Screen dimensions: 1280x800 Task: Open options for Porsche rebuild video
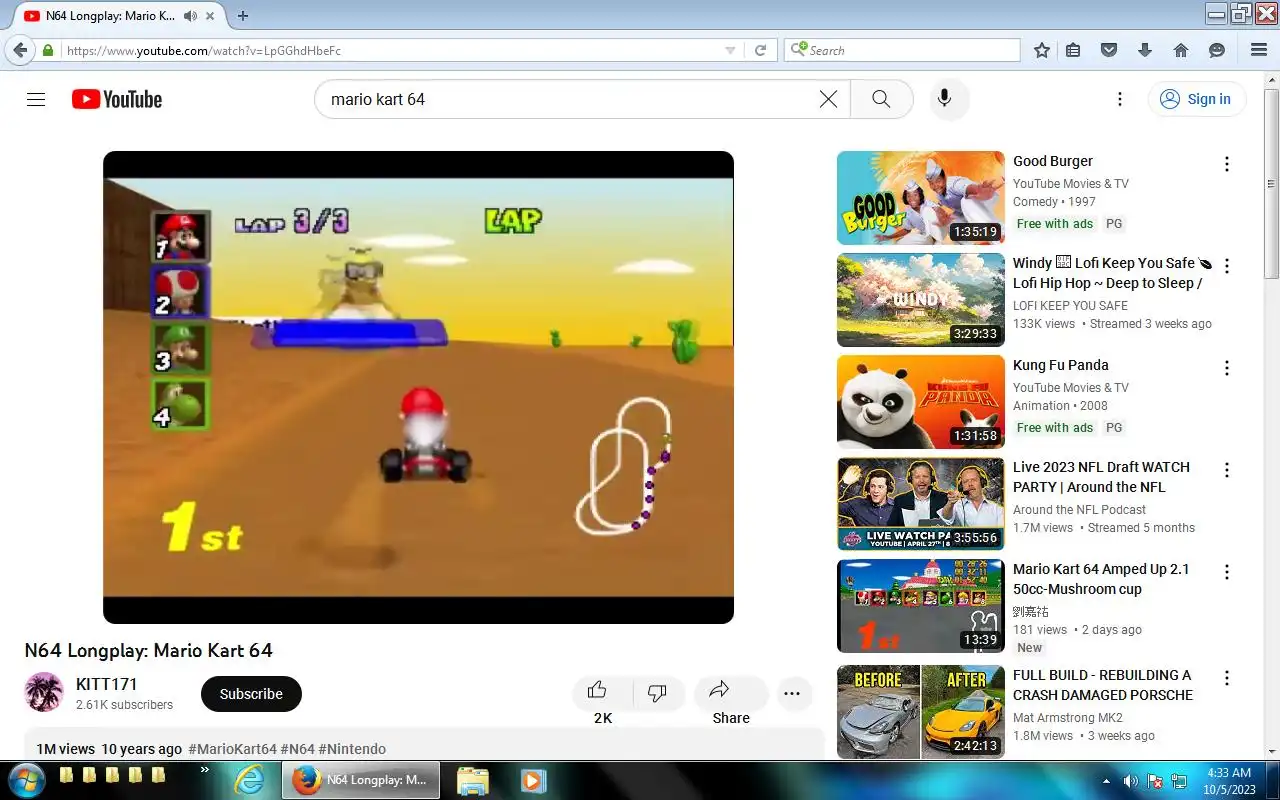pos(1227,678)
